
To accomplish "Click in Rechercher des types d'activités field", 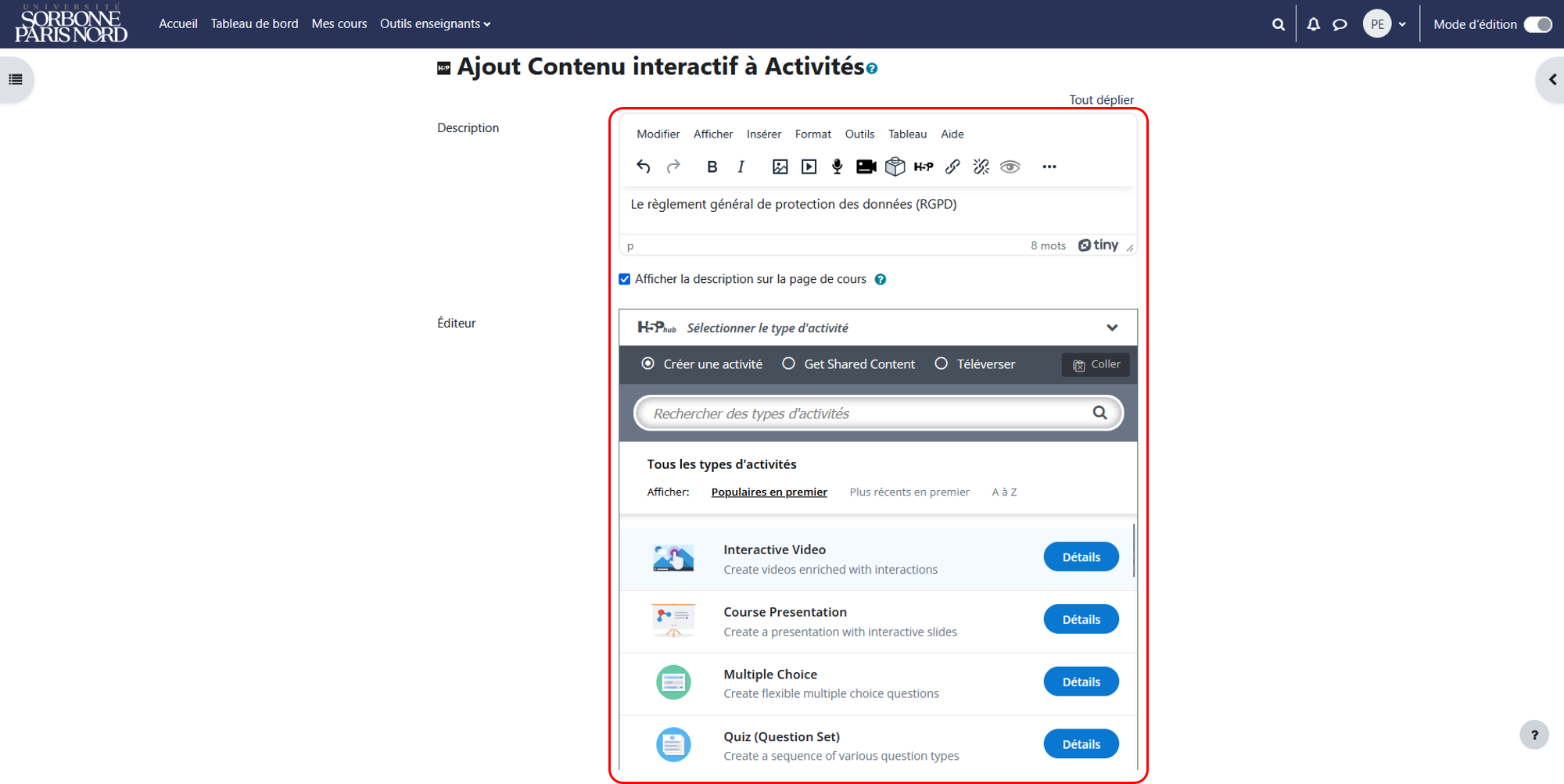I will 868,413.
